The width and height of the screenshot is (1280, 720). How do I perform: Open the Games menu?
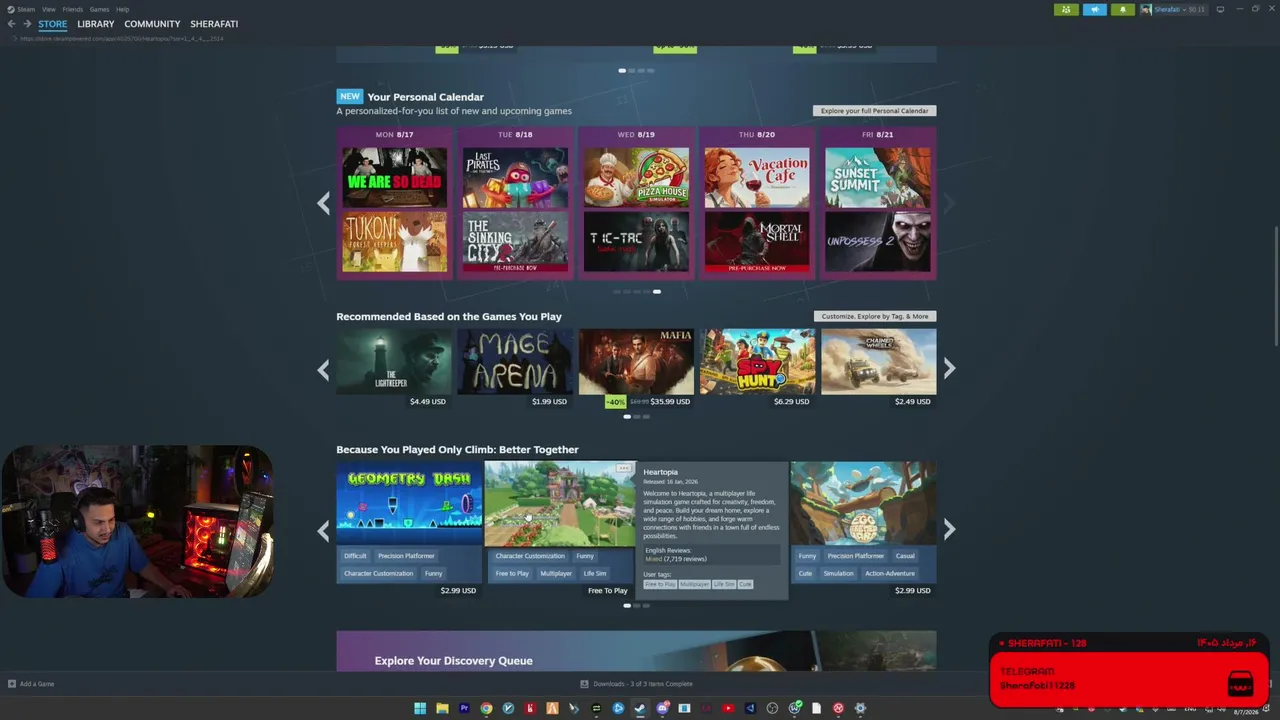click(99, 9)
